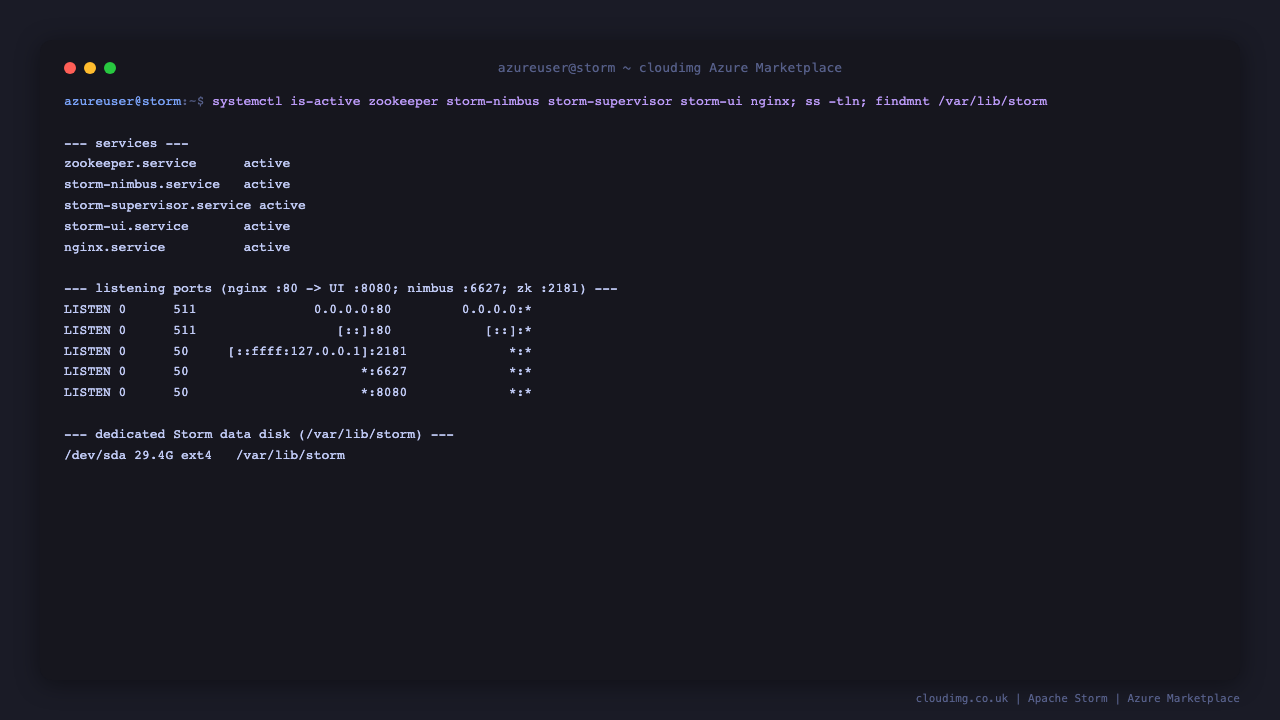Screen dimensions: 1280x720
Task: Click the ext4 filesystem type
Action: (197, 455)
